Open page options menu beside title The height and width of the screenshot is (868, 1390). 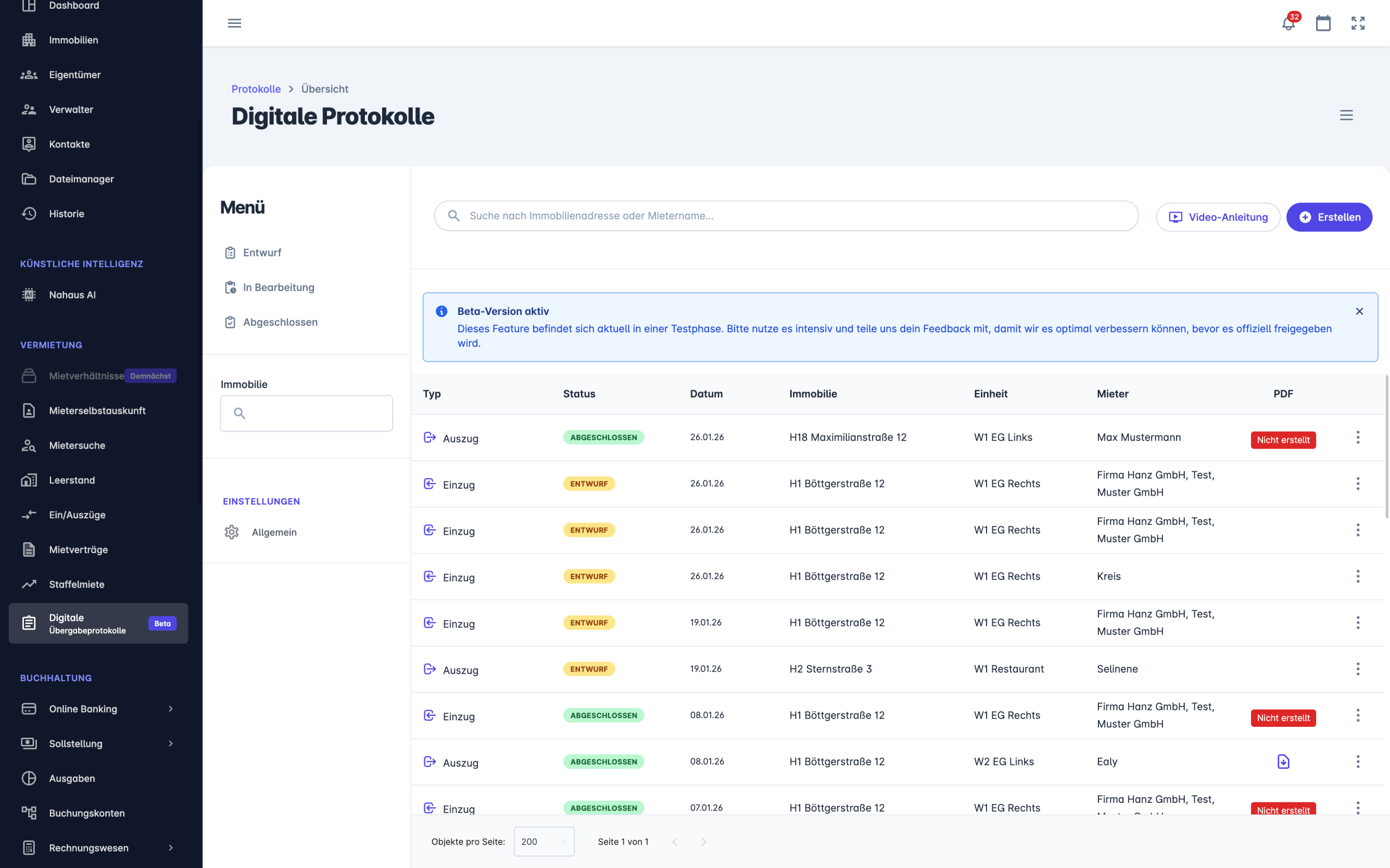coord(1347,116)
